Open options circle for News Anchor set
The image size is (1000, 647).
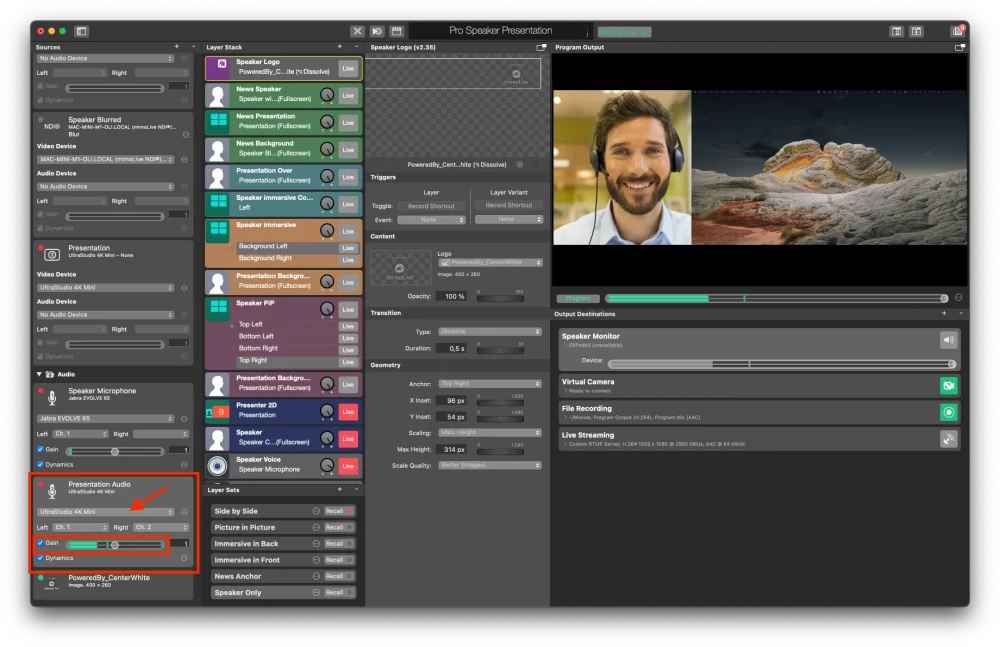pos(316,576)
